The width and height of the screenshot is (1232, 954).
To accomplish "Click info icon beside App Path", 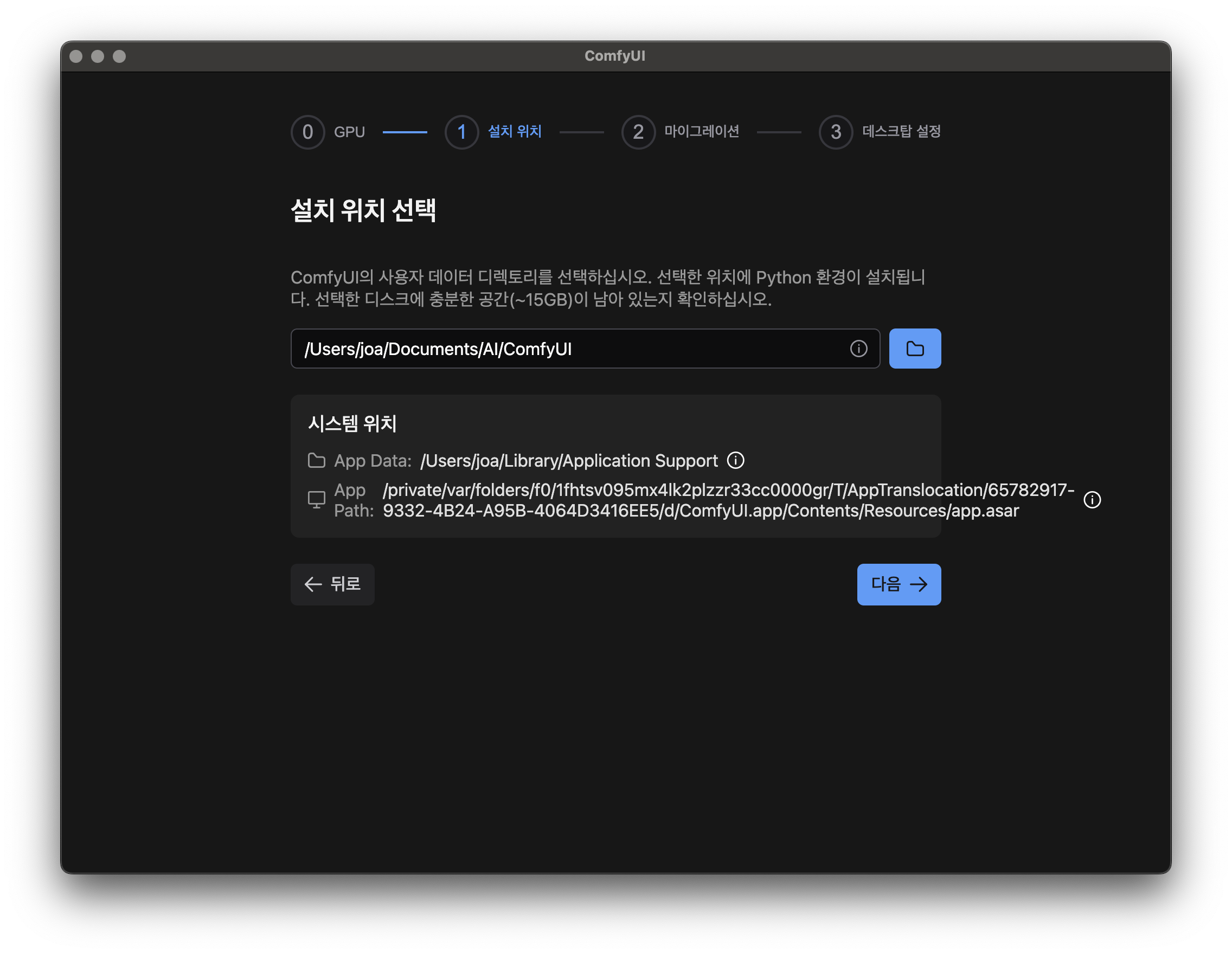I will [x=1092, y=500].
